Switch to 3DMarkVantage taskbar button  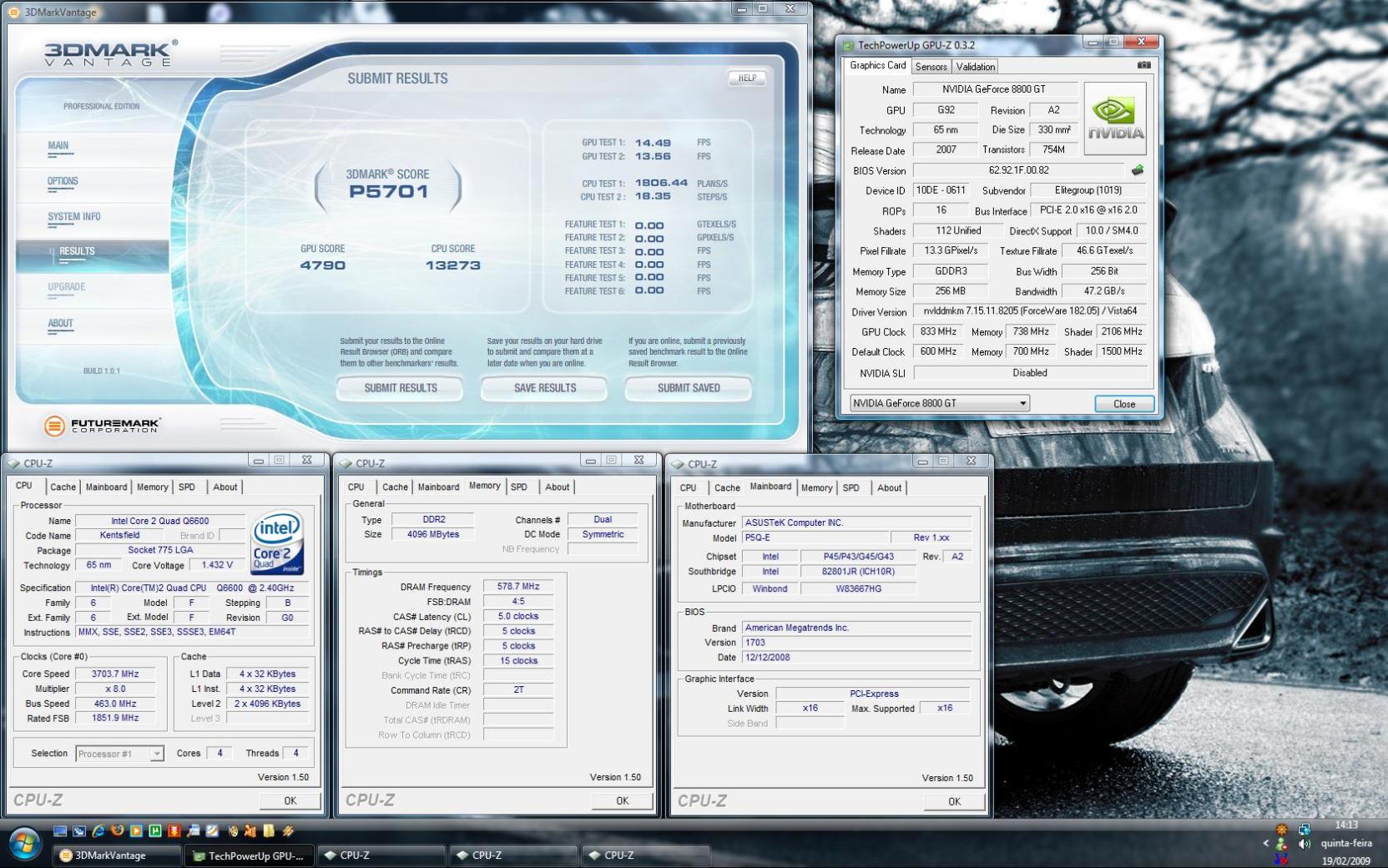pyautogui.click(x=116, y=855)
